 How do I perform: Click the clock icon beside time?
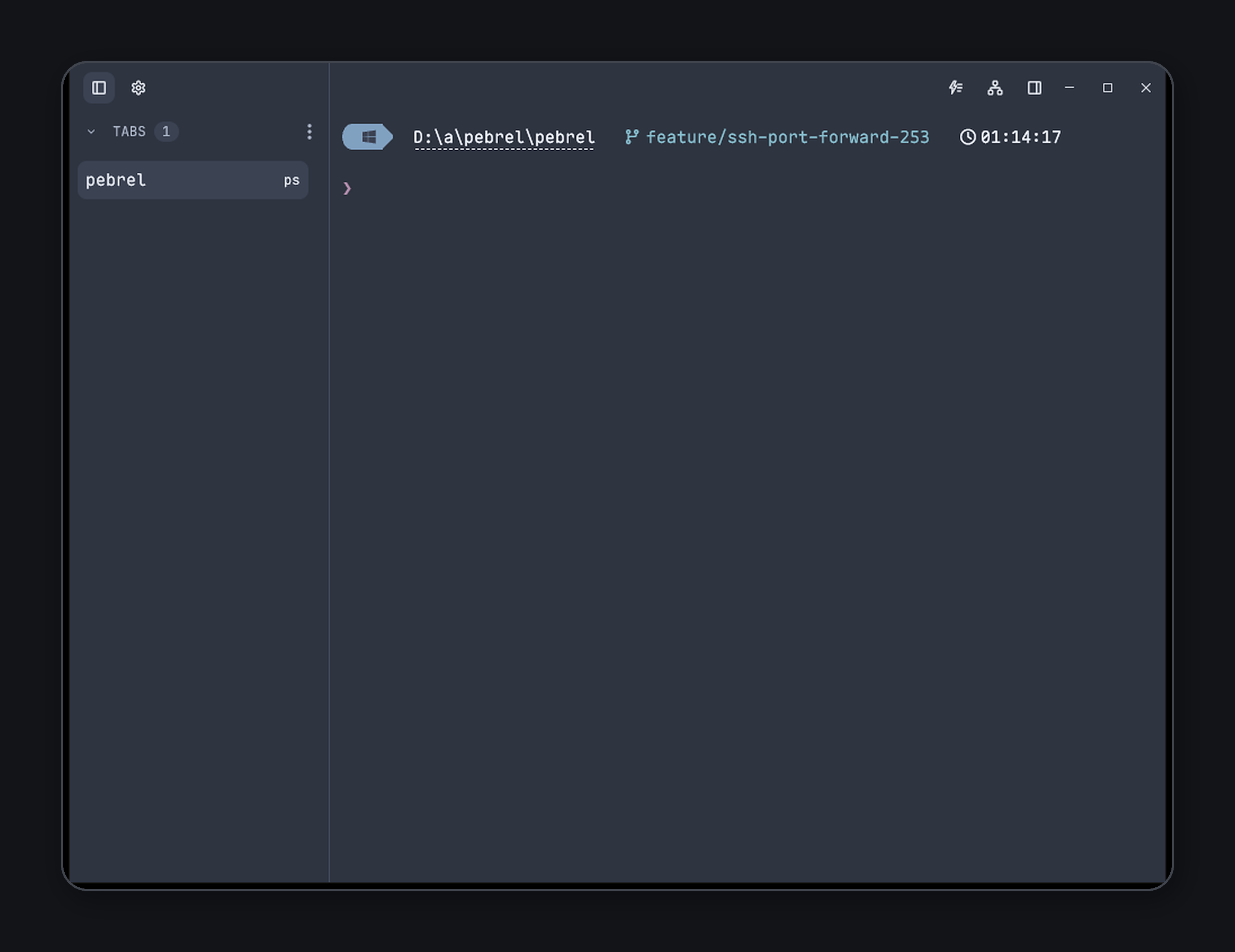pos(968,137)
